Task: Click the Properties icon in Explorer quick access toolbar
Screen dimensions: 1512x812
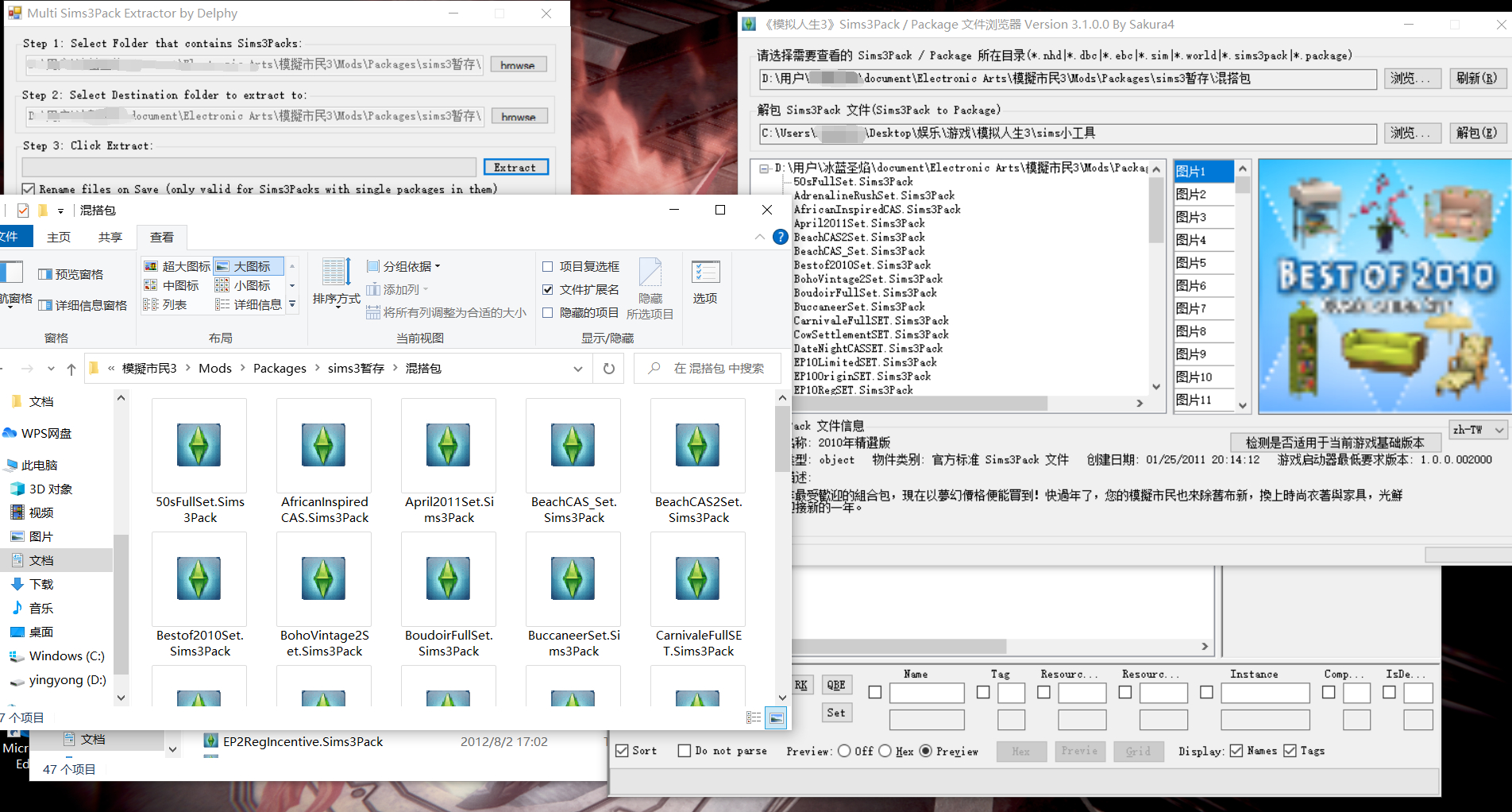Action: tap(23, 211)
